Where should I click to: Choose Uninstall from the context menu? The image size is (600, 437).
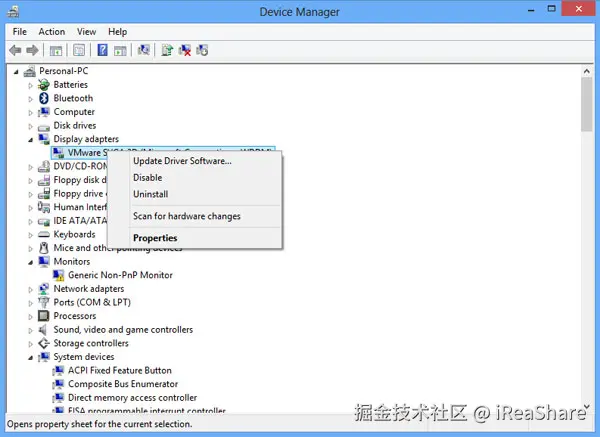pyautogui.click(x=195, y=194)
